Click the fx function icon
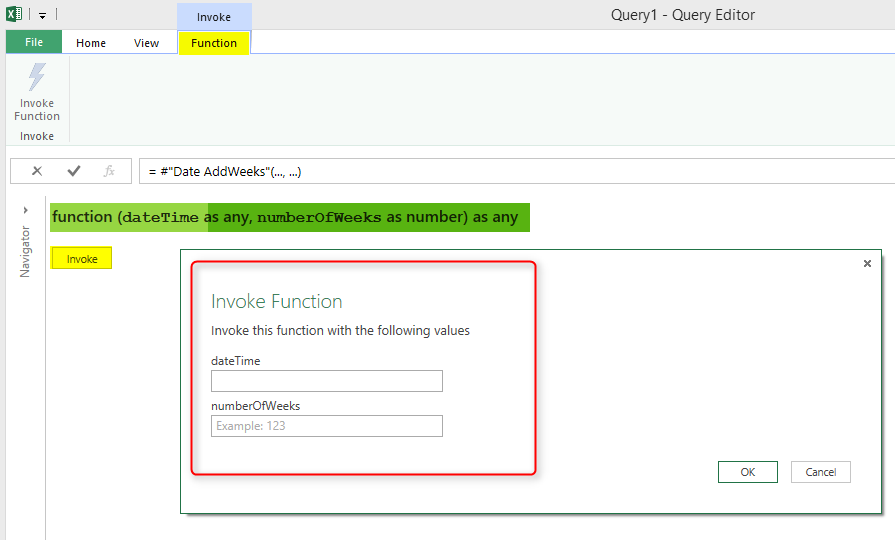The width and height of the screenshot is (895, 540). pyautogui.click(x=109, y=171)
